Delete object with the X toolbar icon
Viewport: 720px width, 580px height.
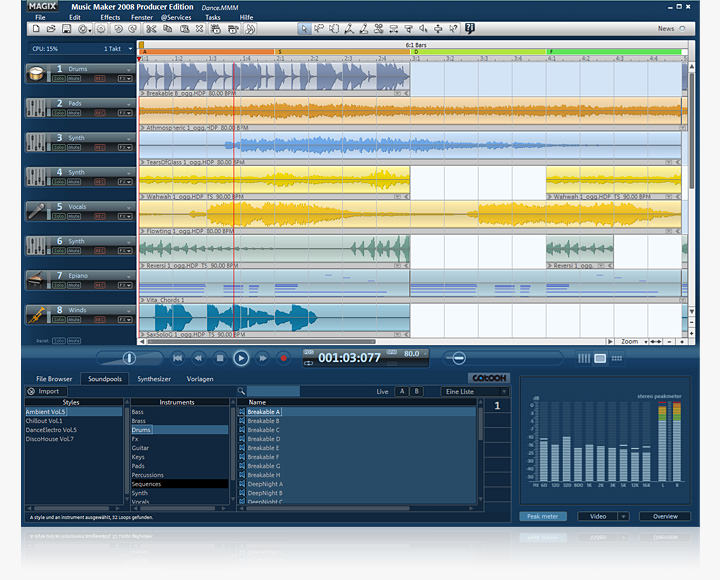click(199, 29)
